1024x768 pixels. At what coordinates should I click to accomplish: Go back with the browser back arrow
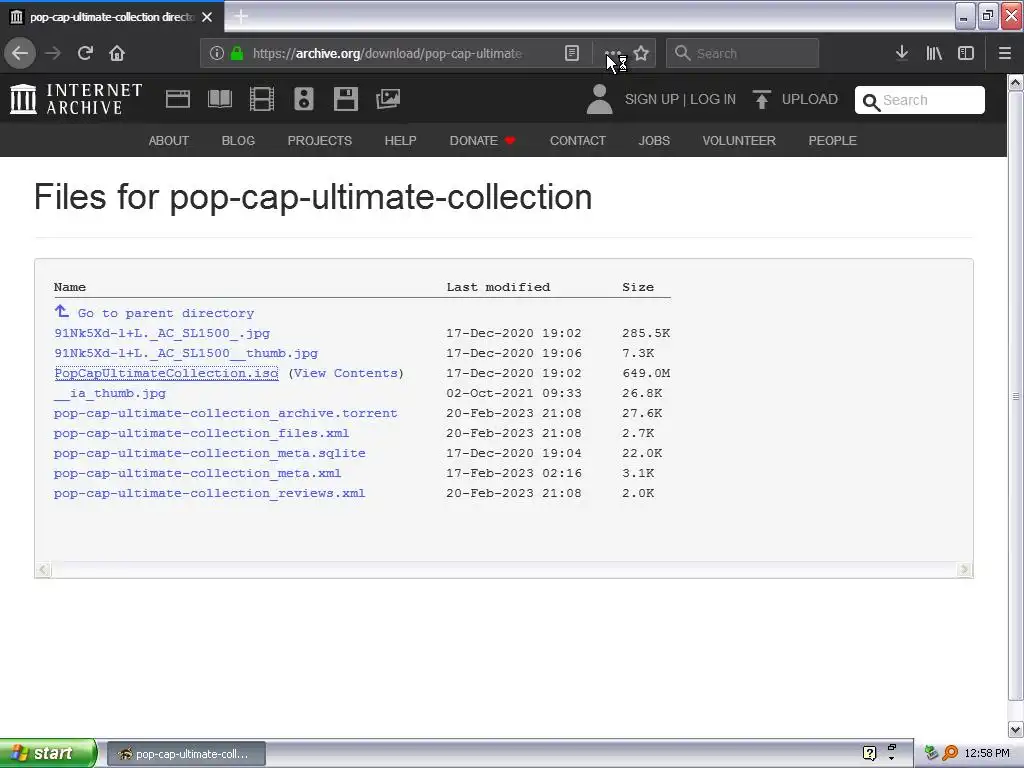(20, 53)
